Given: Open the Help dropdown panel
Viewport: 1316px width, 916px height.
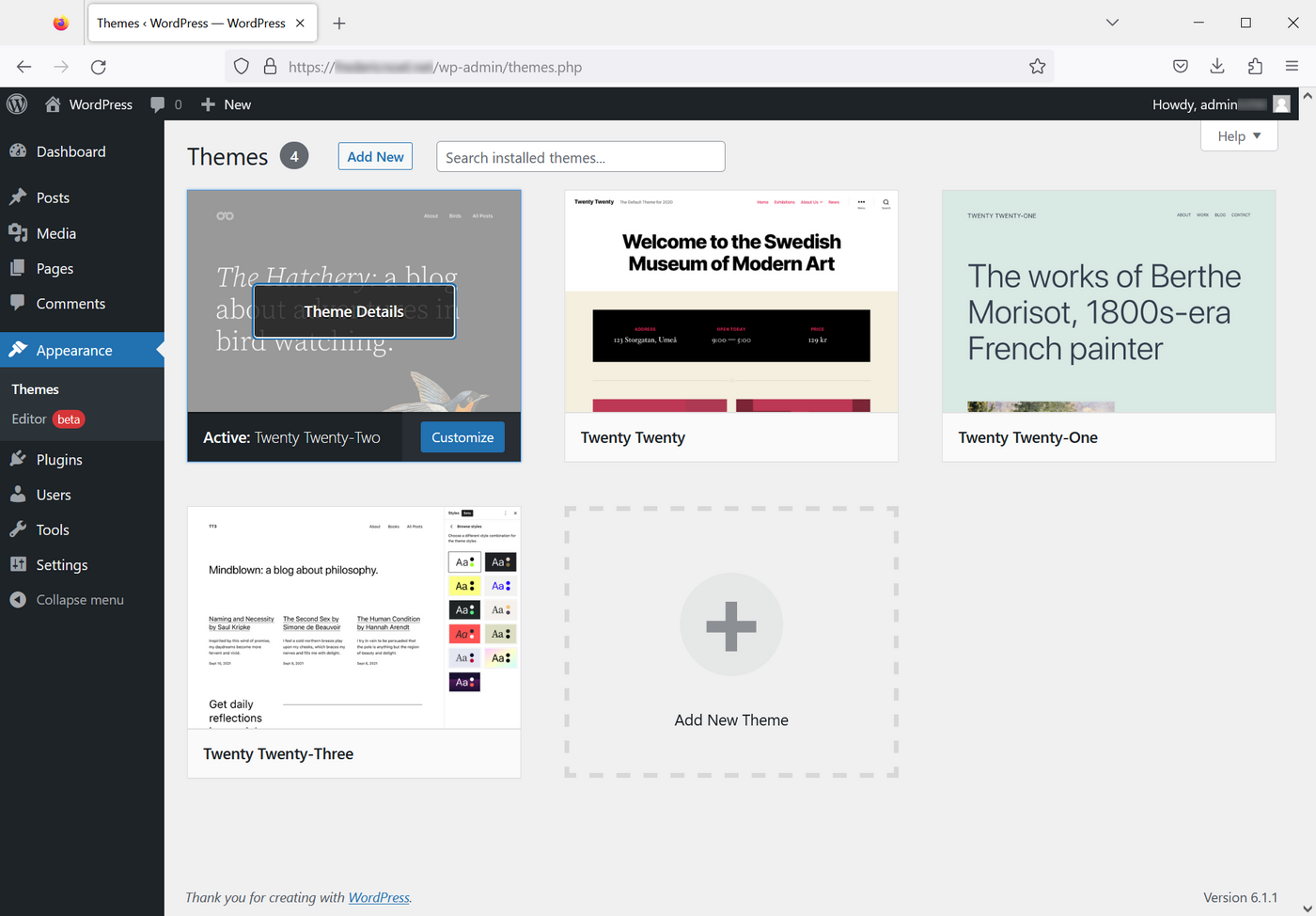Looking at the screenshot, I should [1238, 135].
